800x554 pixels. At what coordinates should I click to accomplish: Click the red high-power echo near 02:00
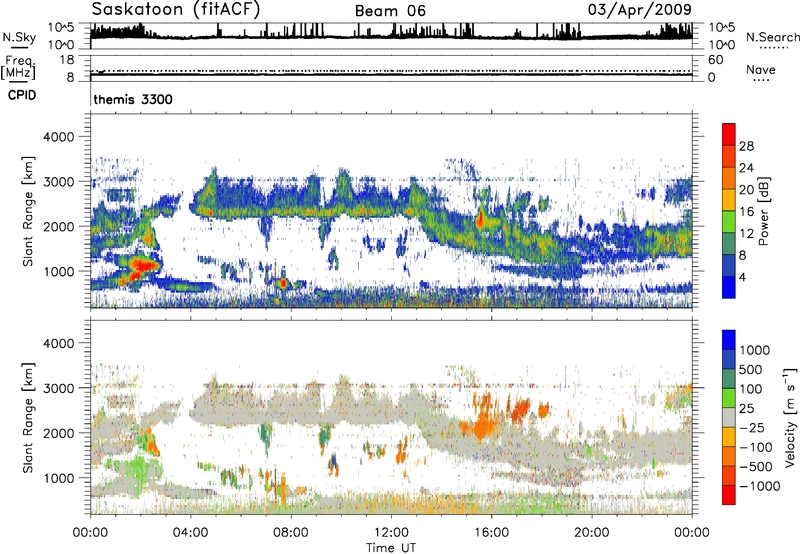(144, 265)
